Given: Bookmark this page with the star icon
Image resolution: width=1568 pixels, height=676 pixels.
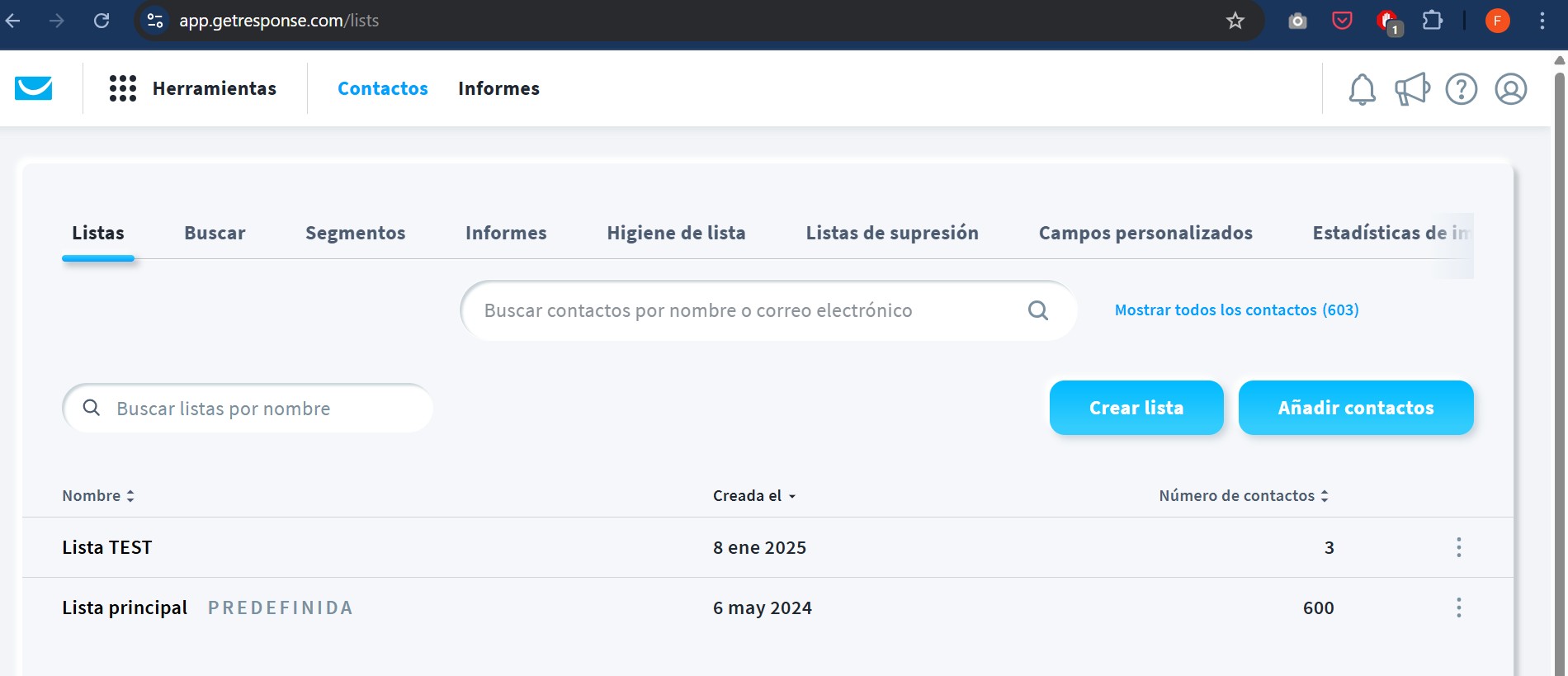Looking at the screenshot, I should 1235,21.
